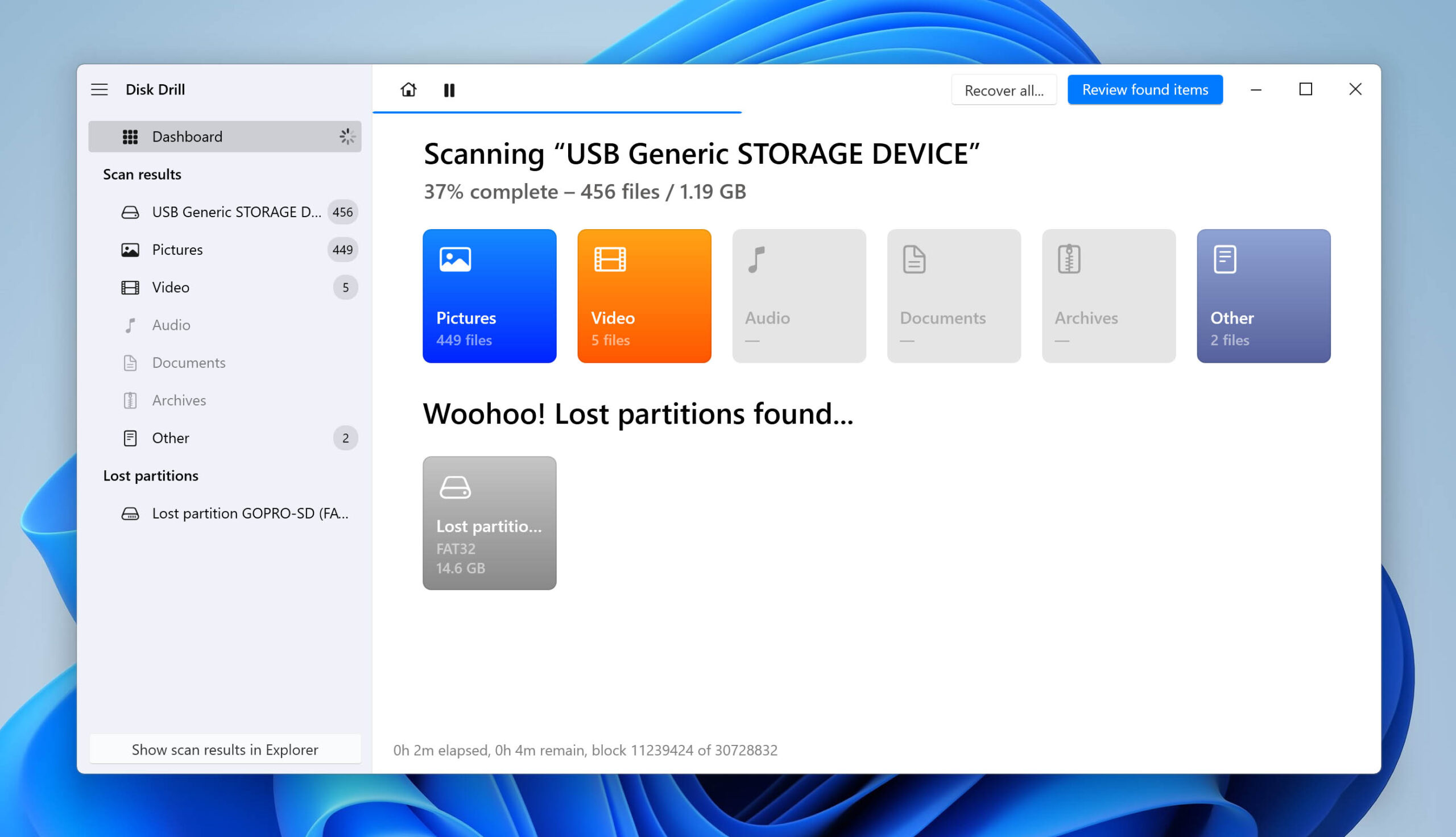Viewport: 1456px width, 837px height.
Task: Open the gray Audio card
Action: click(x=799, y=296)
